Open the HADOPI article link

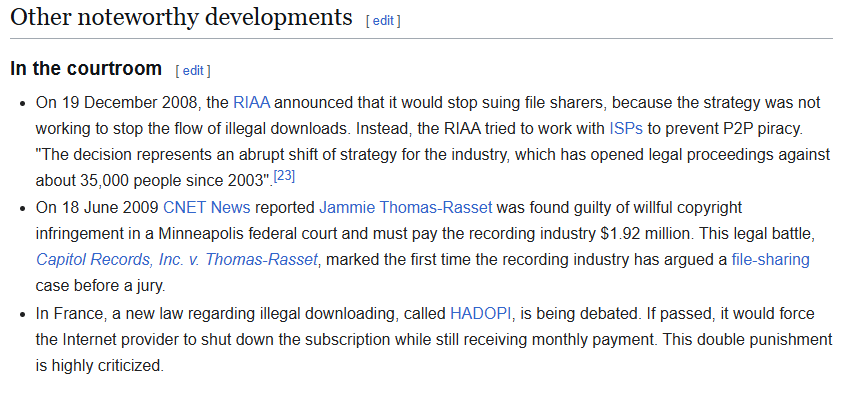tap(481, 313)
